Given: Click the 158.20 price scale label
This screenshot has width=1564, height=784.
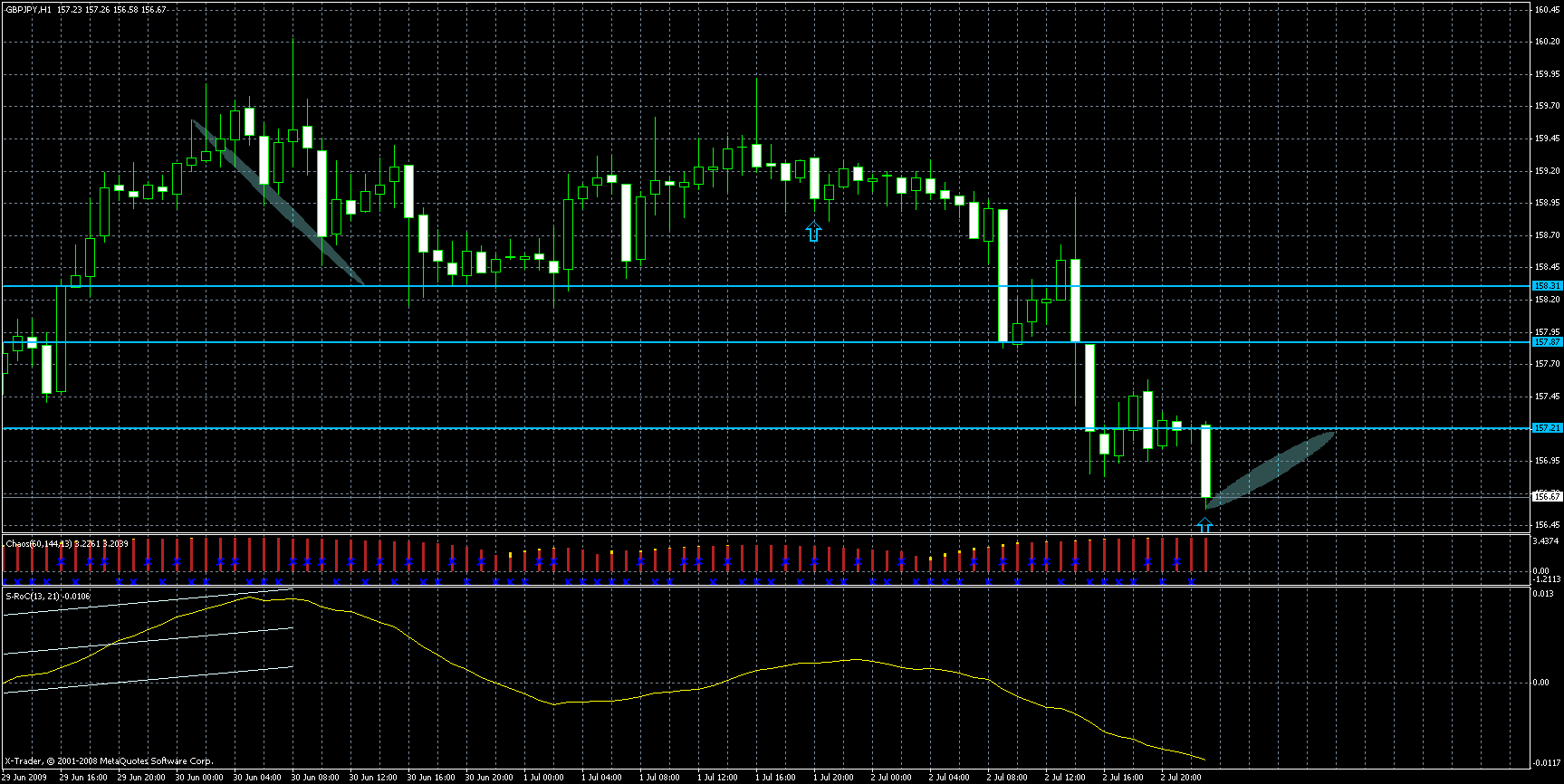Looking at the screenshot, I should point(1547,300).
